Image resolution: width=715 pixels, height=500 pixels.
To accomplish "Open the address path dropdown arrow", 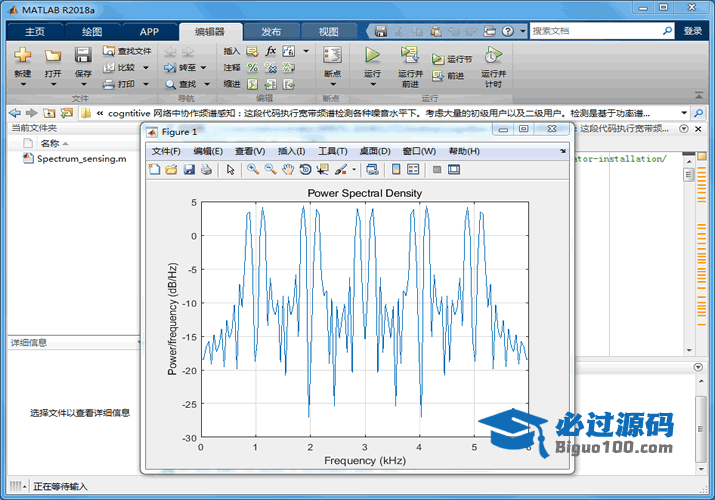I will pyautogui.click(x=684, y=113).
